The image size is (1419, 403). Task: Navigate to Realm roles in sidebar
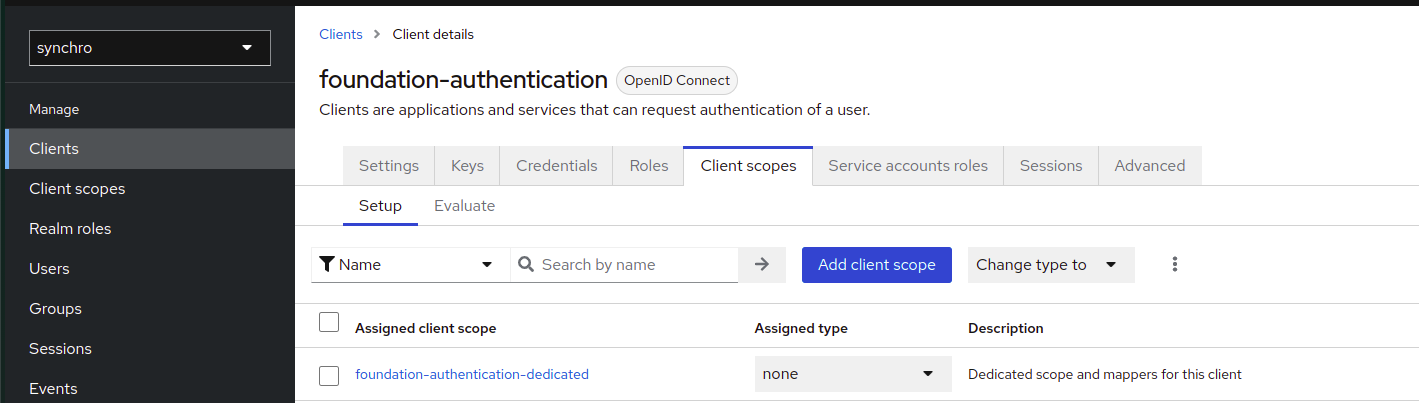(x=70, y=229)
